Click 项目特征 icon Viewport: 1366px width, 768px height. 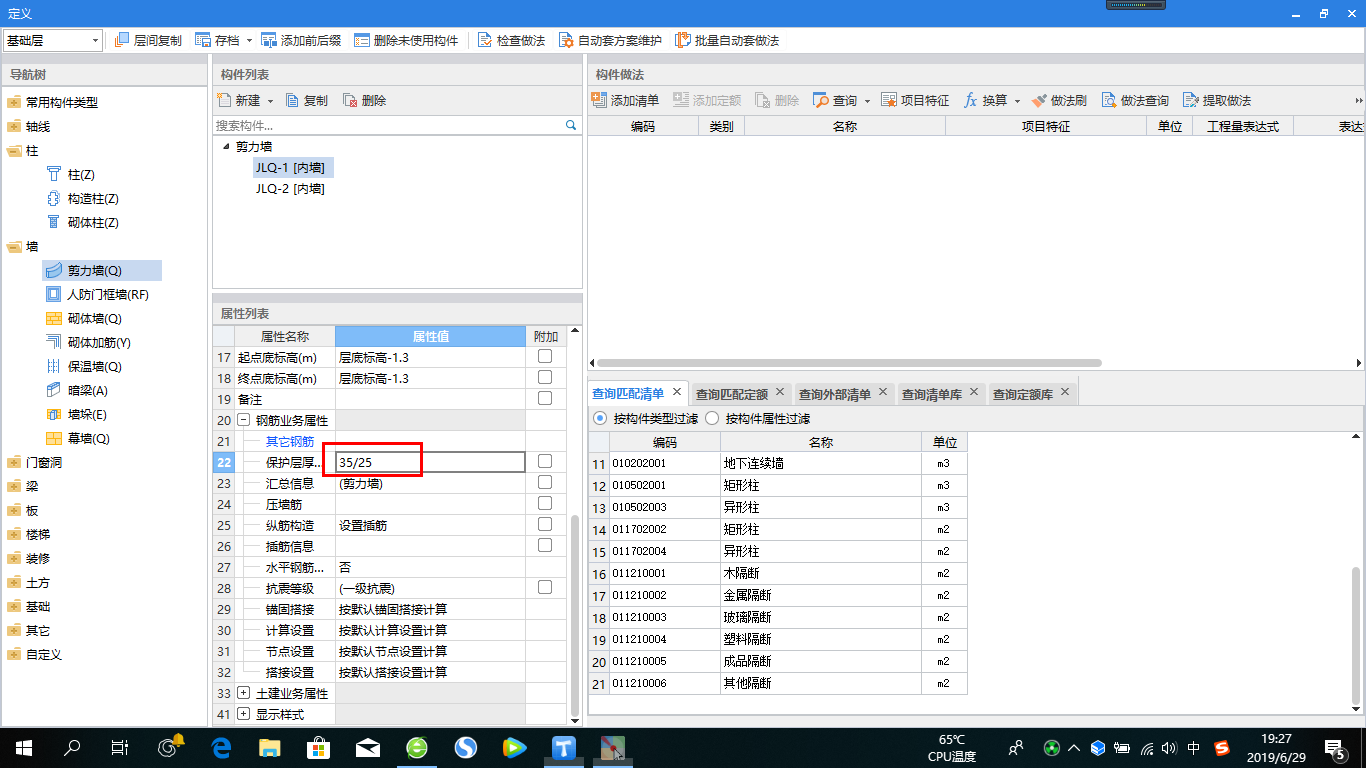tap(889, 100)
